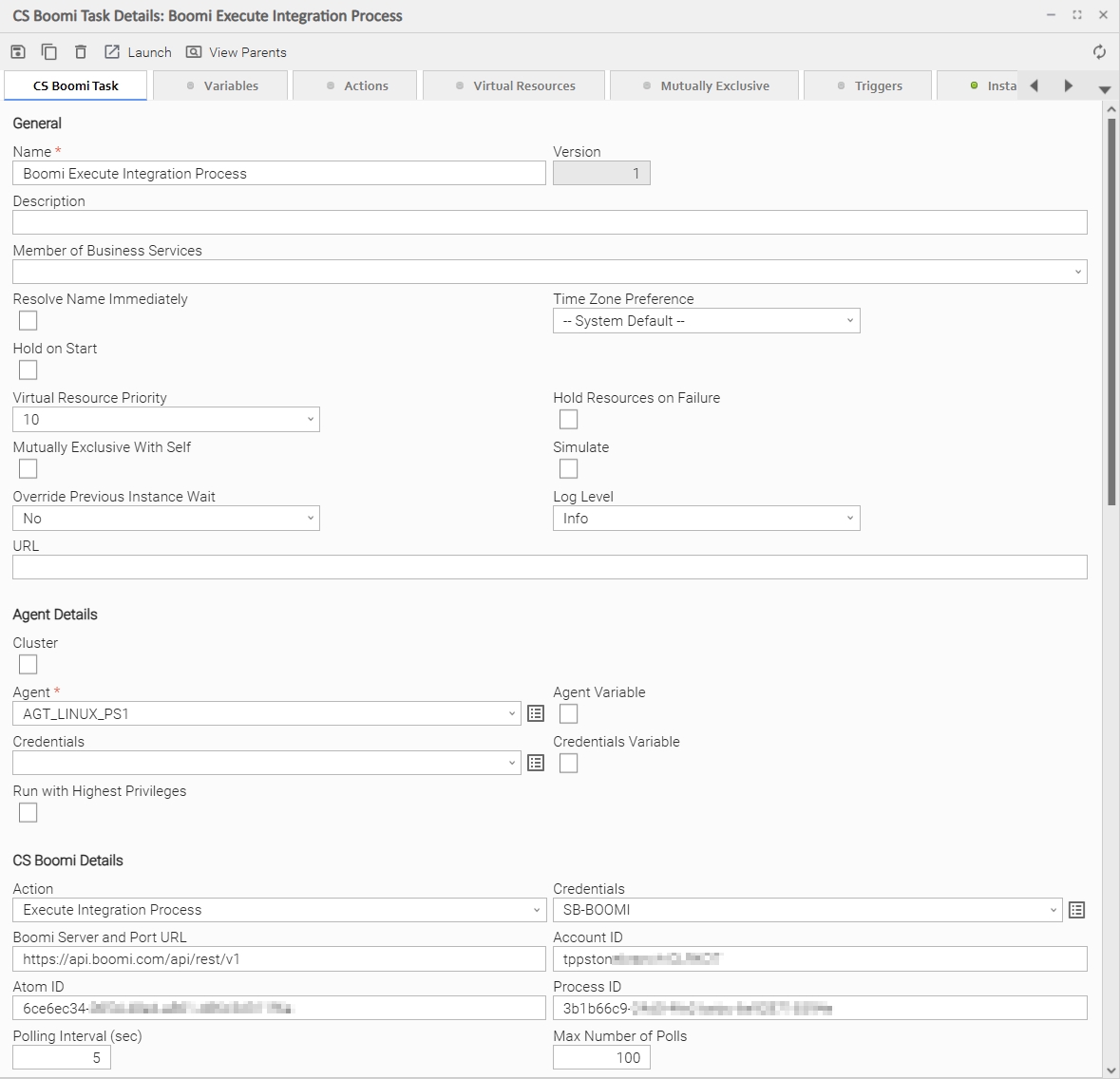This screenshot has height=1079, width=1120.
Task: Launch the task
Action: tap(138, 52)
